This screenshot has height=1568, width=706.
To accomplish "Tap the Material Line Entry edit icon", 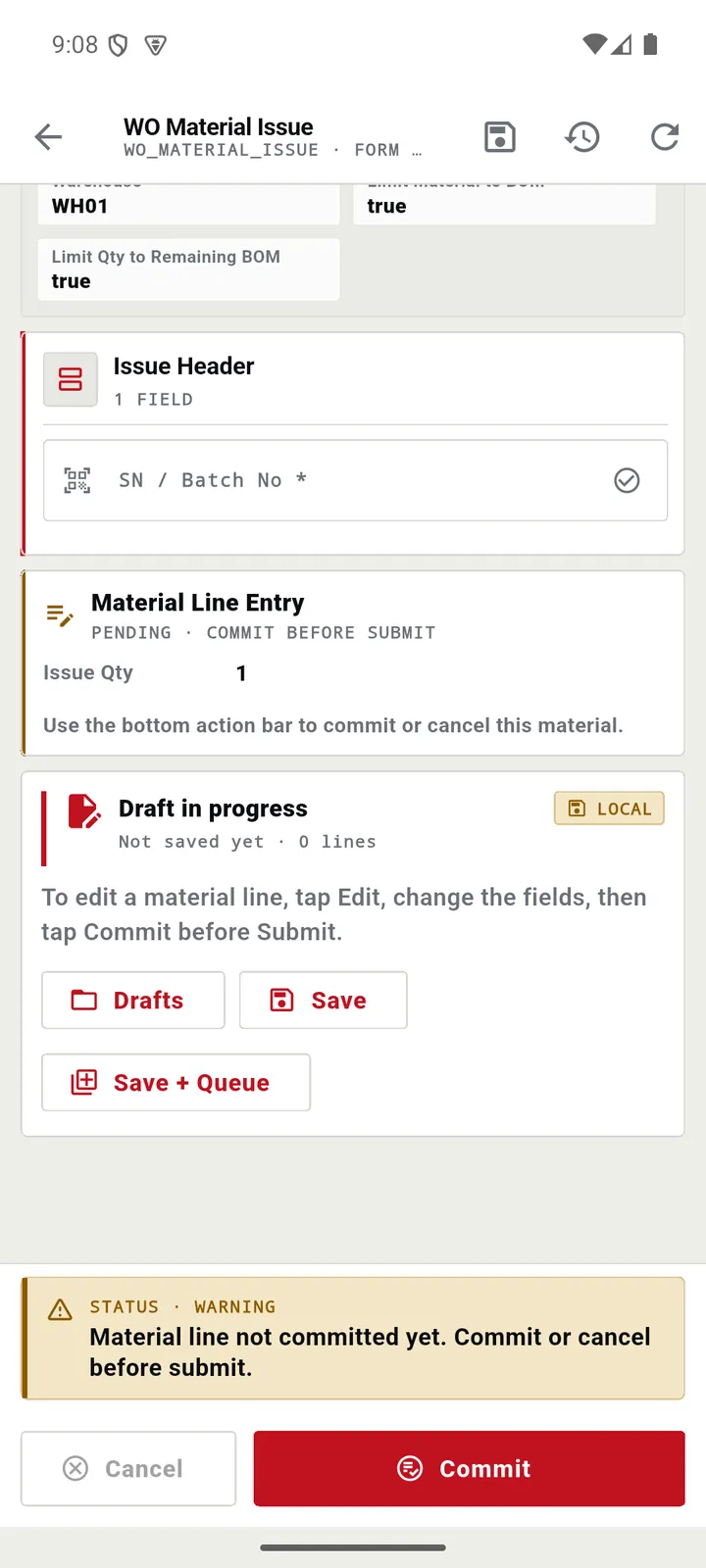I will pyautogui.click(x=60, y=615).
